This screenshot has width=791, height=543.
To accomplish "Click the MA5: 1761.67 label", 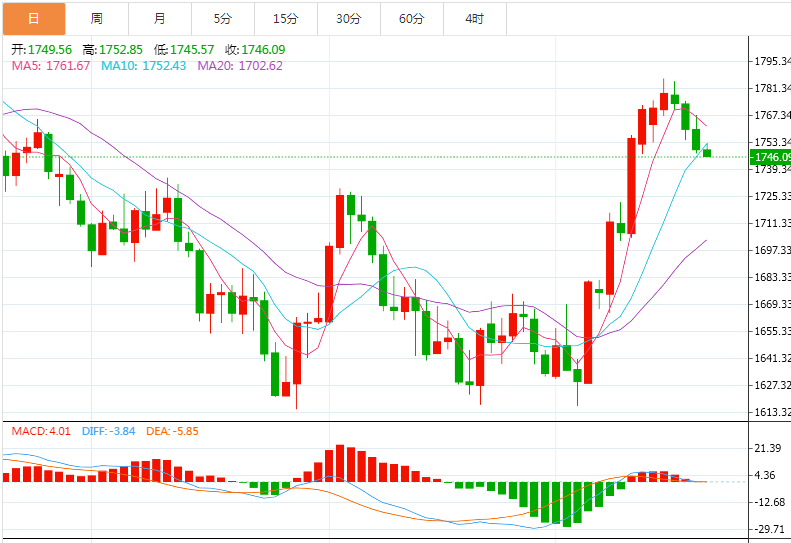I will click(51, 66).
